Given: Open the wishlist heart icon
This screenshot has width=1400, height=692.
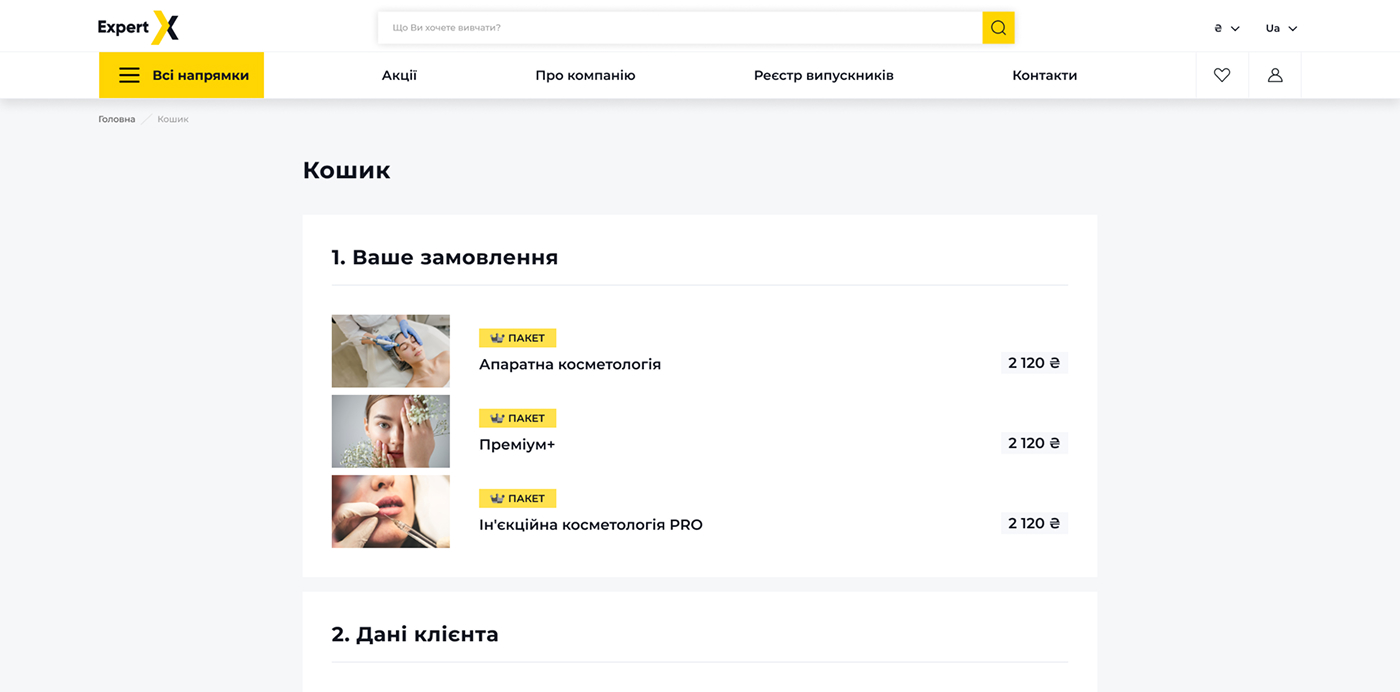Looking at the screenshot, I should [1221, 75].
